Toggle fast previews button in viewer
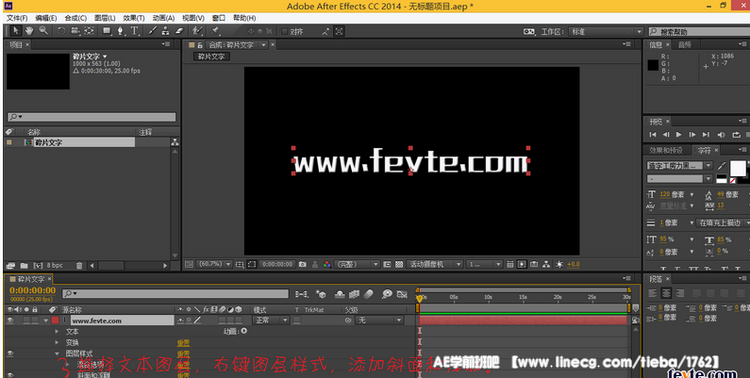The height and width of the screenshot is (378, 750). (521, 264)
